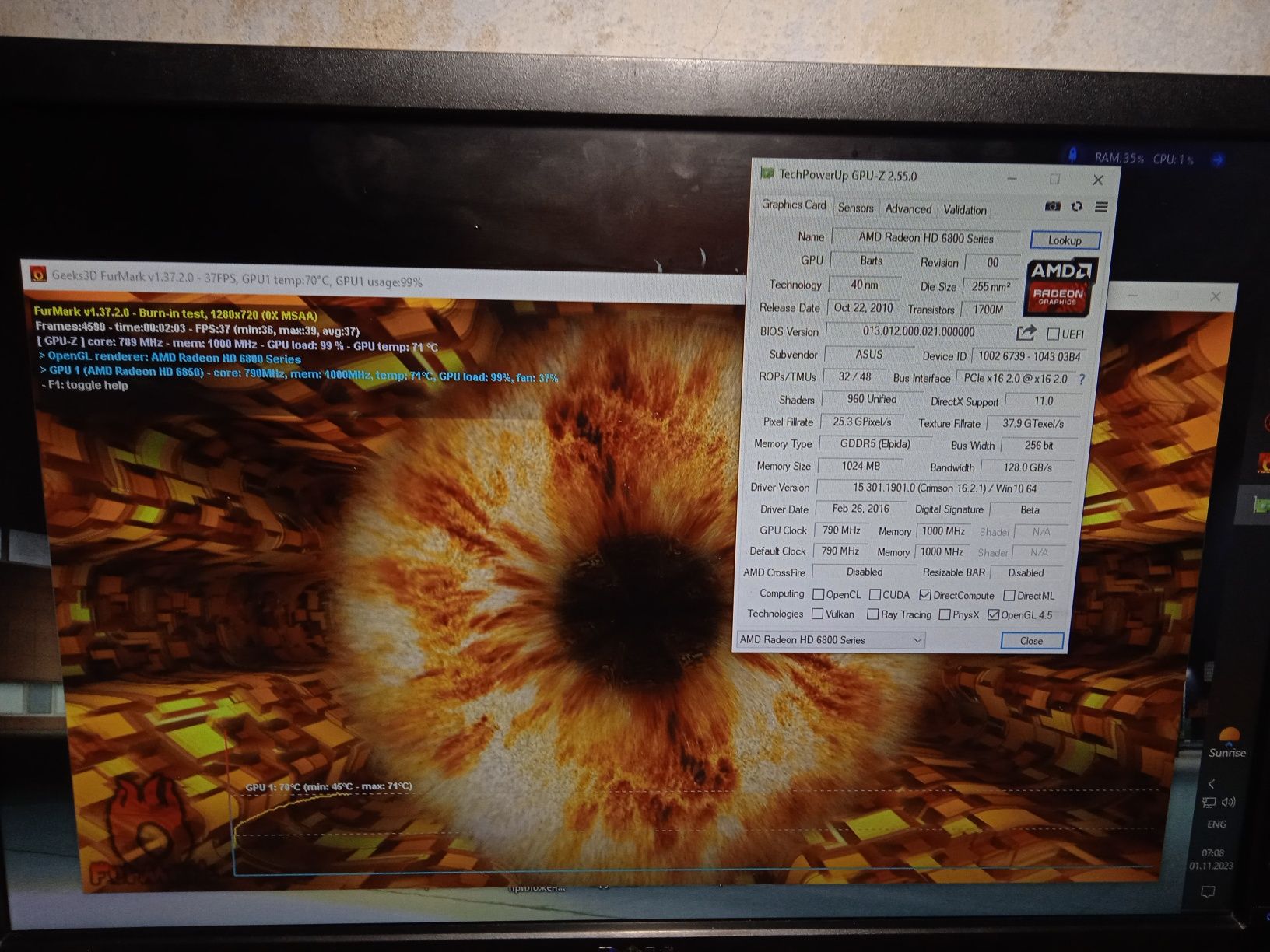
Task: Click the Bus Width value 256 bit
Action: (1038, 446)
